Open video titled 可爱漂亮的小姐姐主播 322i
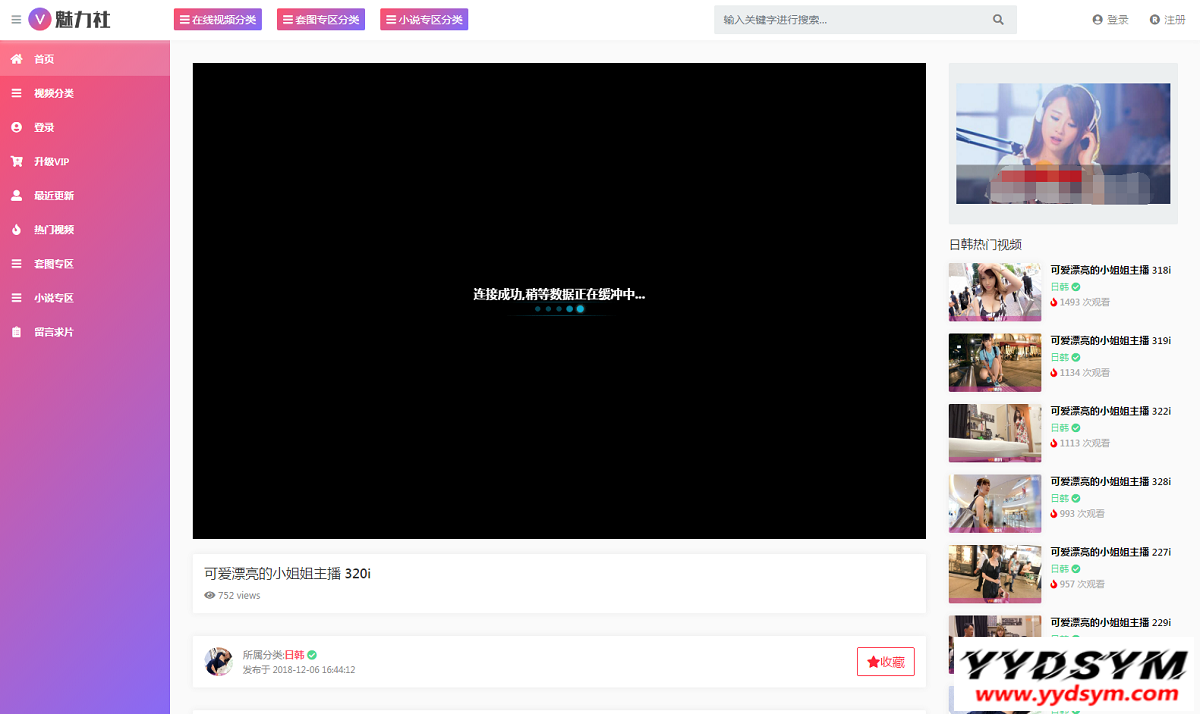The height and width of the screenshot is (714, 1200). [1110, 411]
